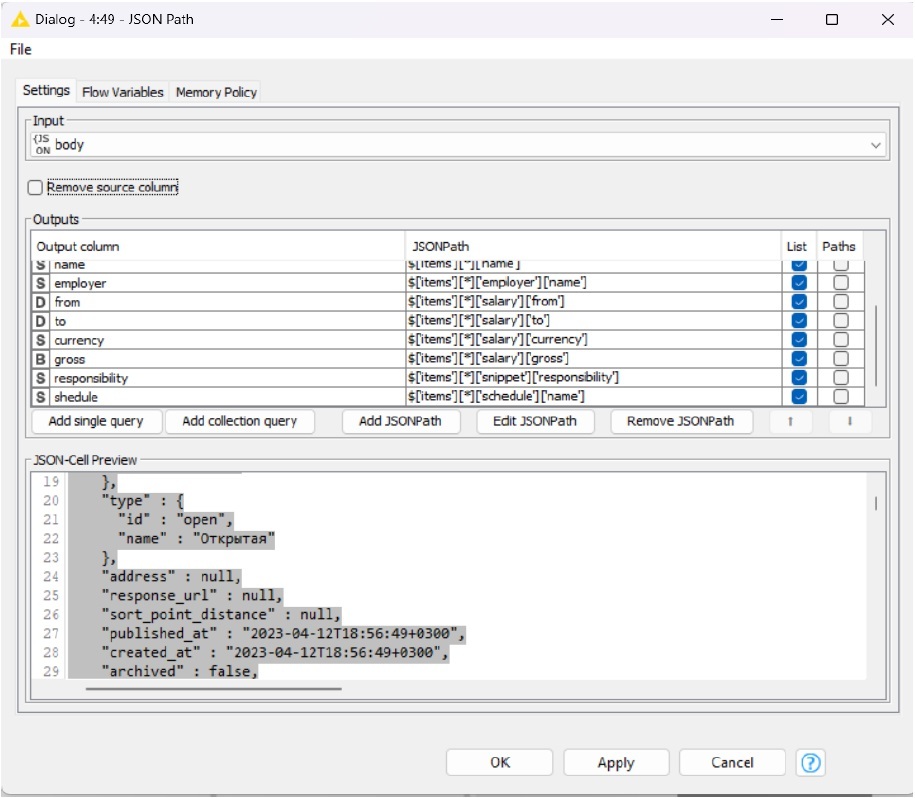The height and width of the screenshot is (798, 915).
Task: Click the help question mark icon
Action: (811, 763)
